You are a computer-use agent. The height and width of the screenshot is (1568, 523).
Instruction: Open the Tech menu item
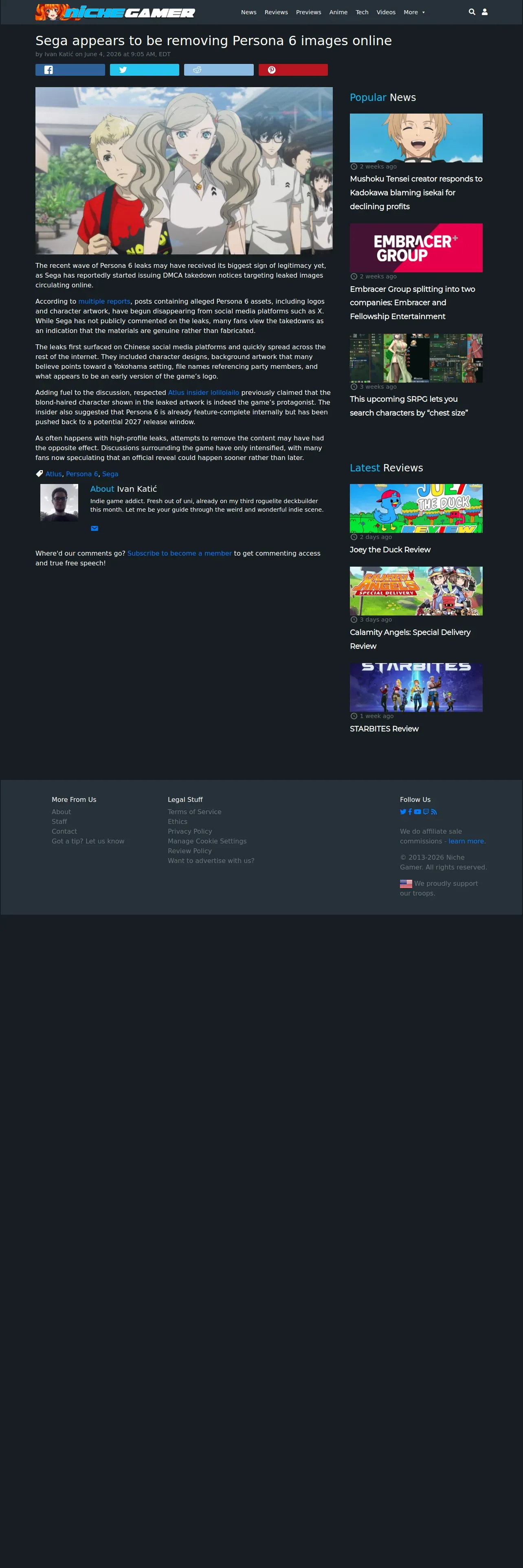click(362, 12)
